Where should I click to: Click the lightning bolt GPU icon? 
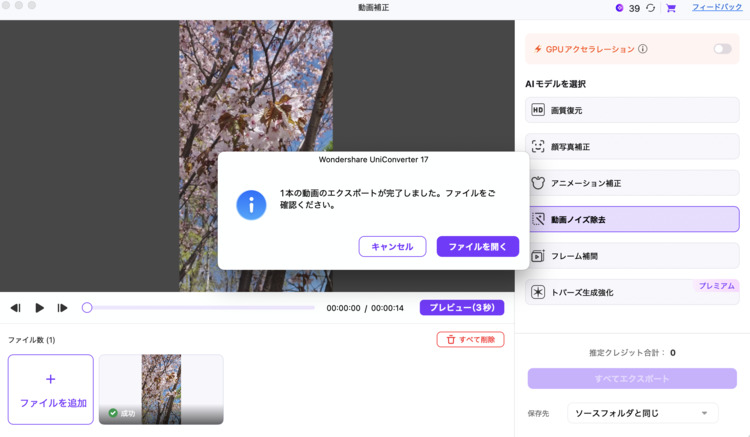pos(538,49)
